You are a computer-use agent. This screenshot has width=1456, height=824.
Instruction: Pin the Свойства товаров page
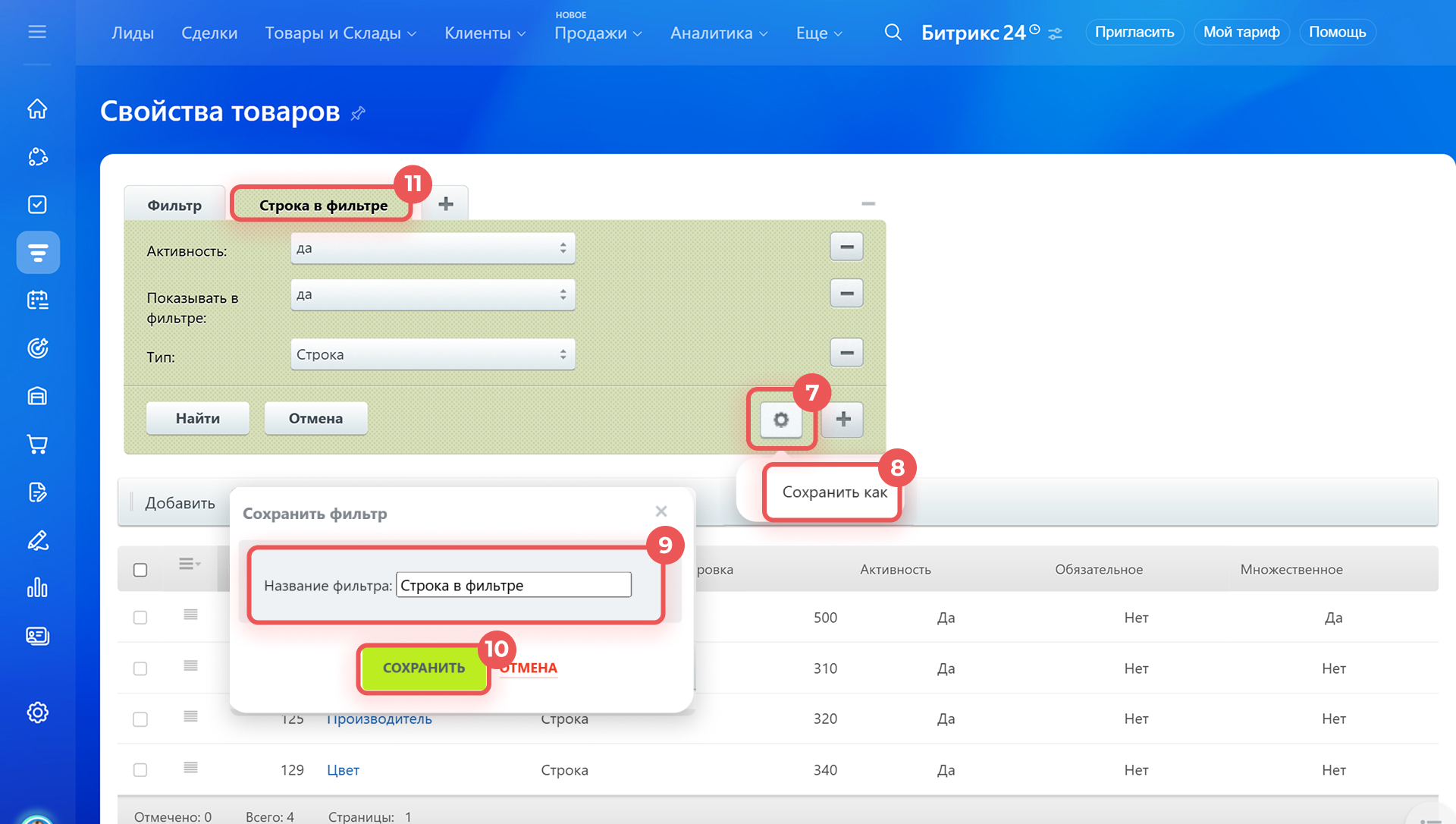coord(358,114)
